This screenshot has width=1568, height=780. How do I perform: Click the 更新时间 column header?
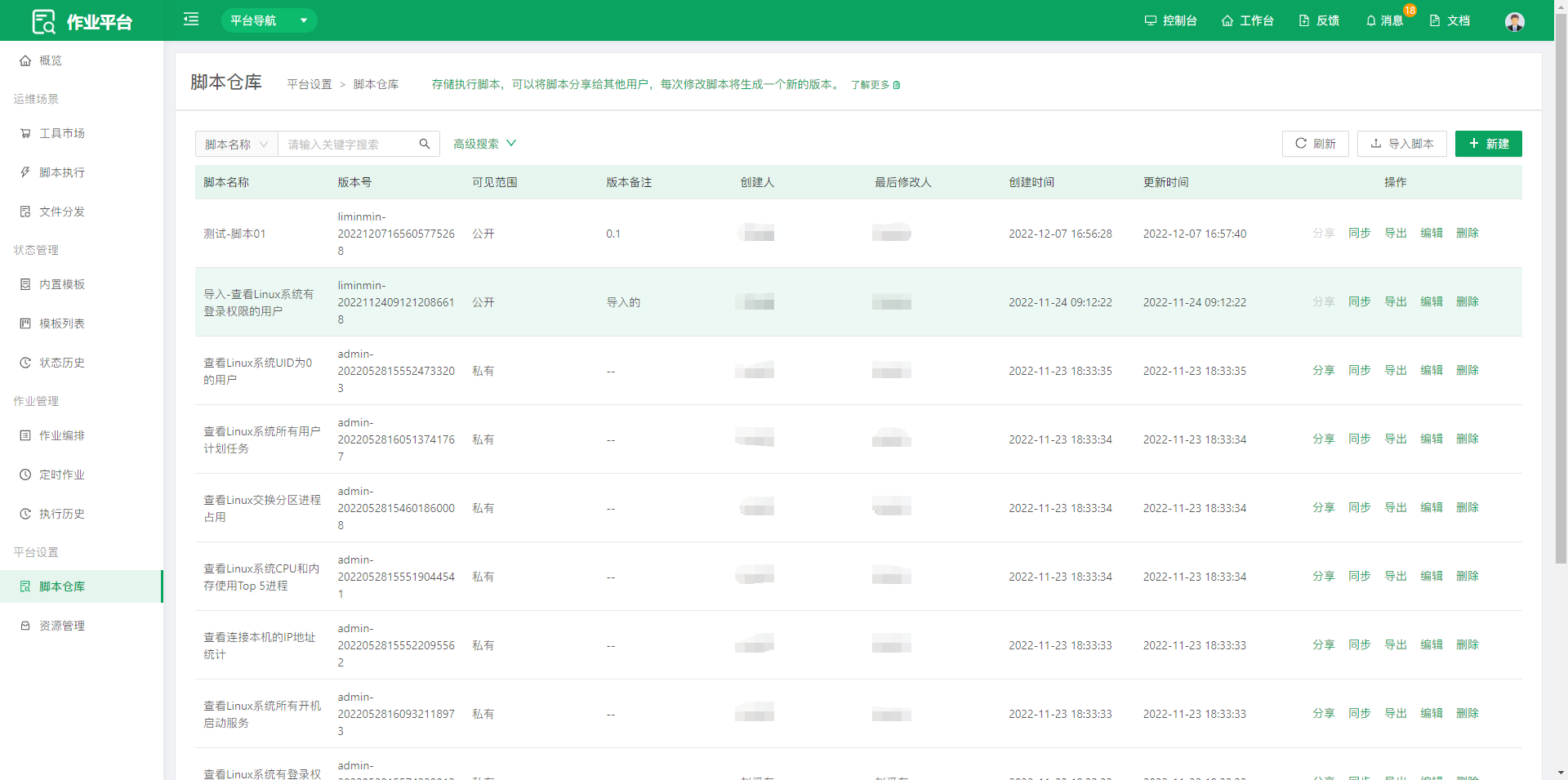1166,182
